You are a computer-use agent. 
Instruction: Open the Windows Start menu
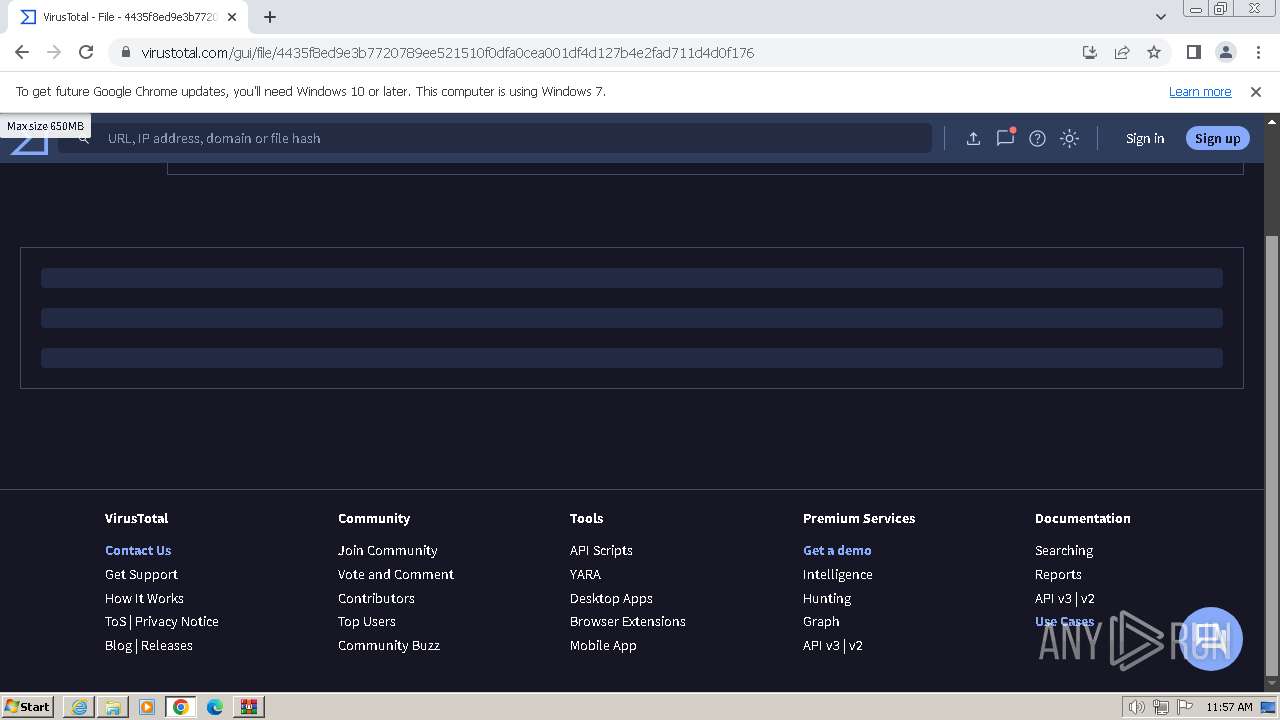(28, 706)
